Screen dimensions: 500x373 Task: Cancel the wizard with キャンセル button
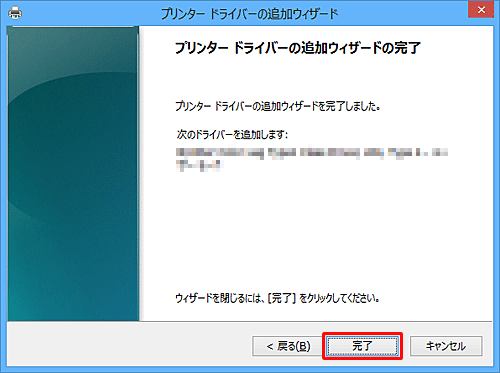(446, 346)
